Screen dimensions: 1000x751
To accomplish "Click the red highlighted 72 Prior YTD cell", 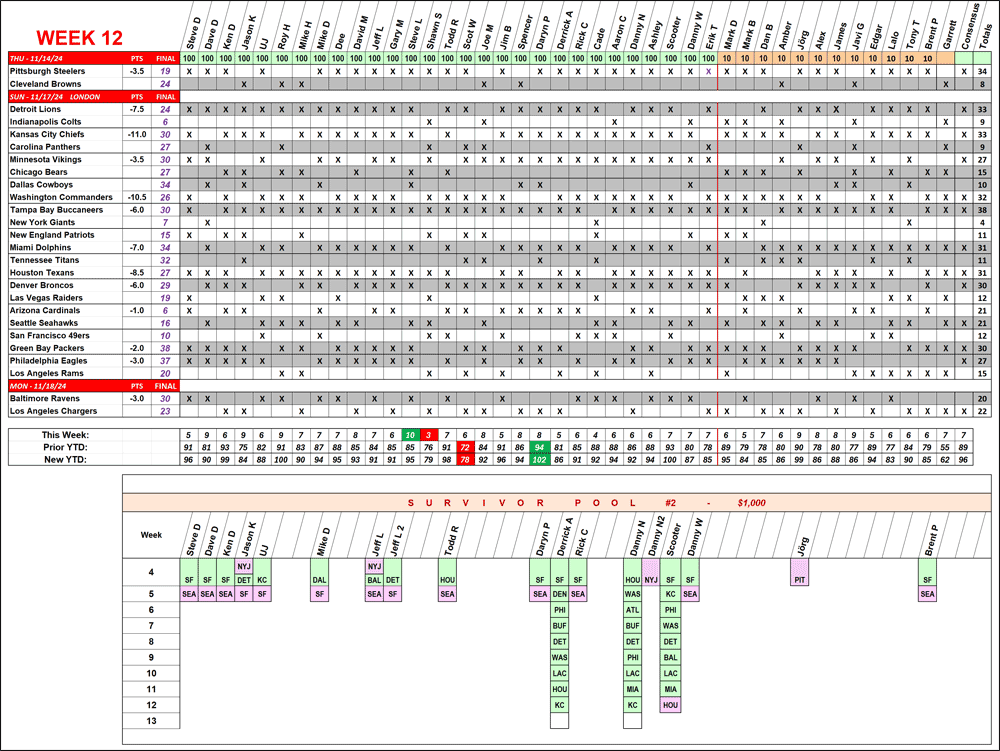I will pyautogui.click(x=465, y=447).
